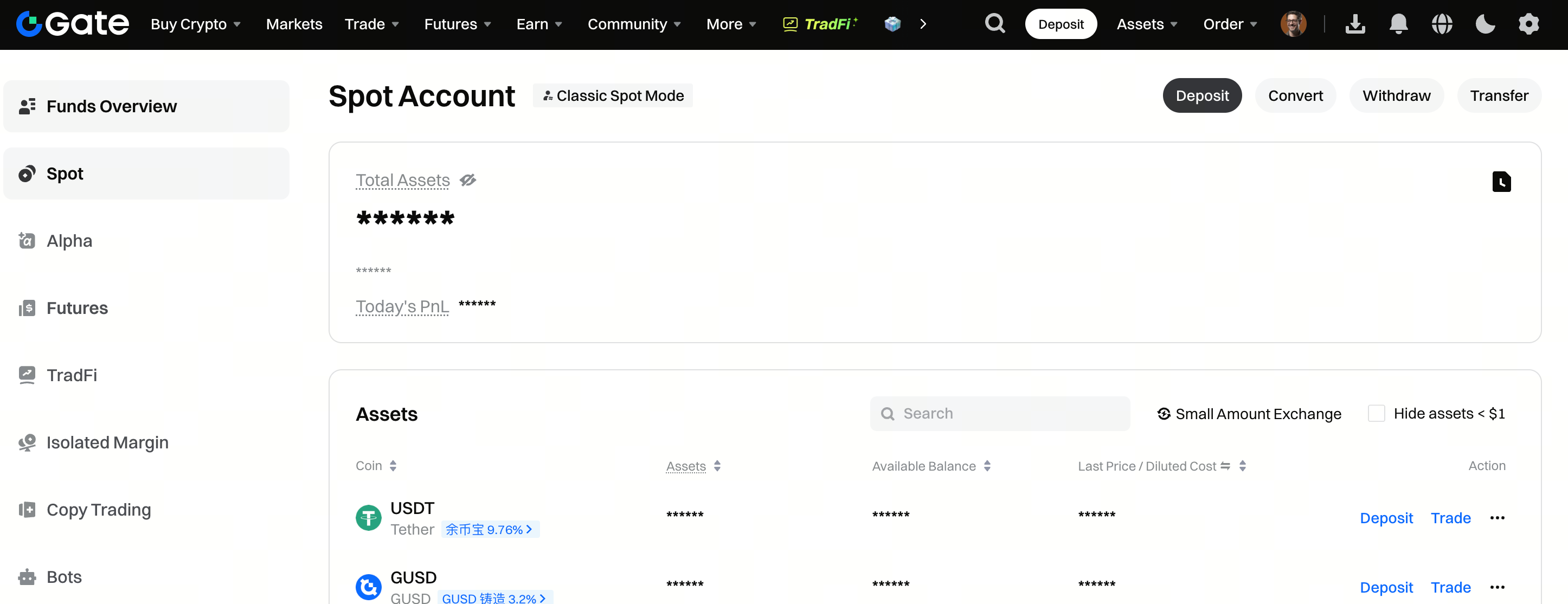Screen dimensions: 1568x604
Task: Click the search magnifier icon in top bar
Action: pos(994,24)
